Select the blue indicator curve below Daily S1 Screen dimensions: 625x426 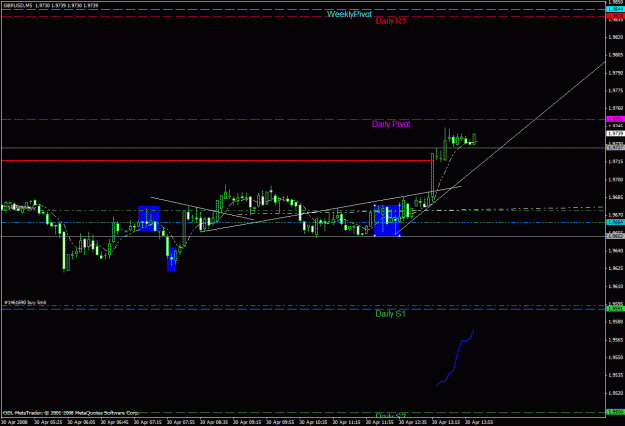pyautogui.click(x=456, y=357)
